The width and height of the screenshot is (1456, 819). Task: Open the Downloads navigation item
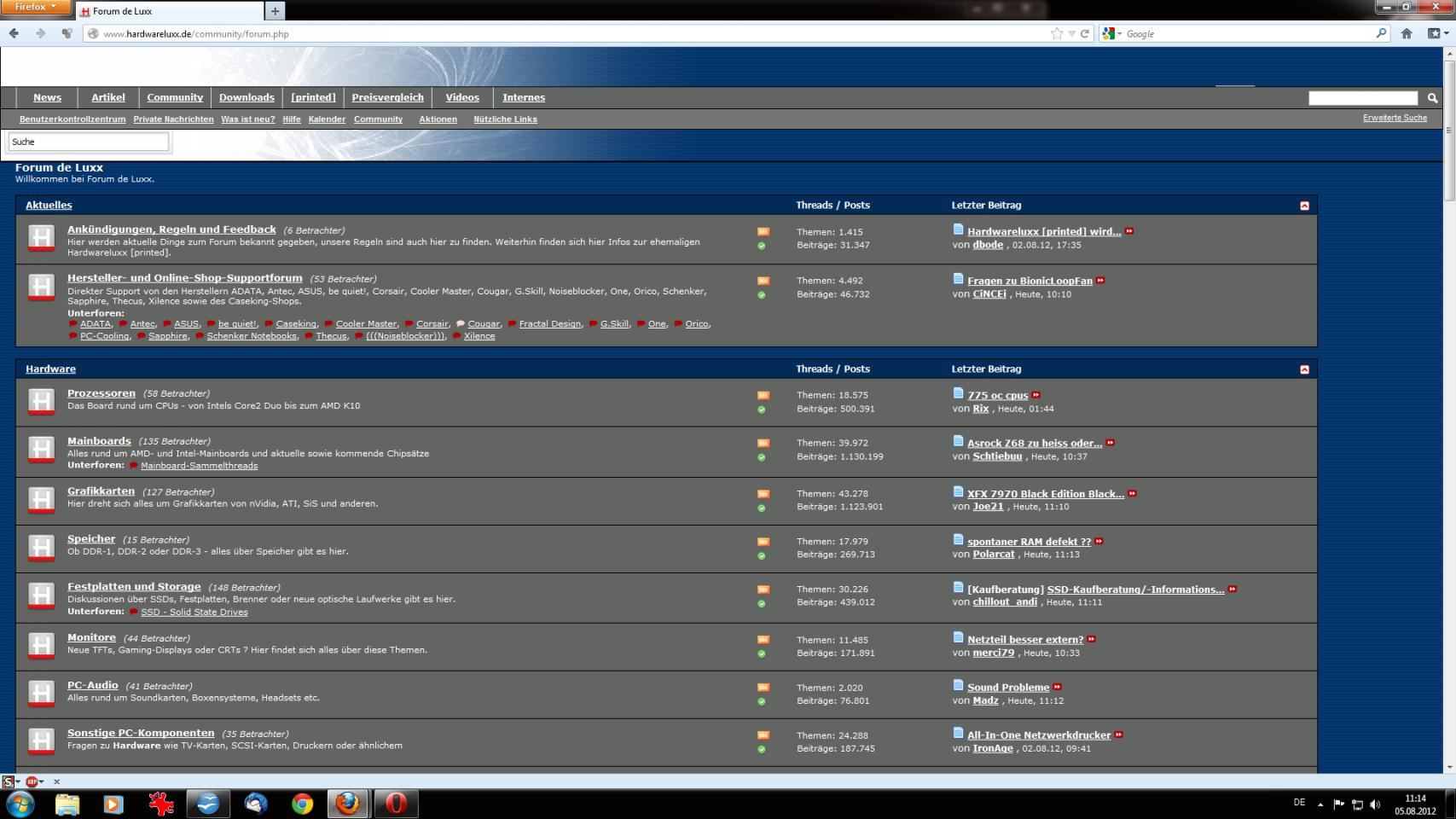pos(247,97)
